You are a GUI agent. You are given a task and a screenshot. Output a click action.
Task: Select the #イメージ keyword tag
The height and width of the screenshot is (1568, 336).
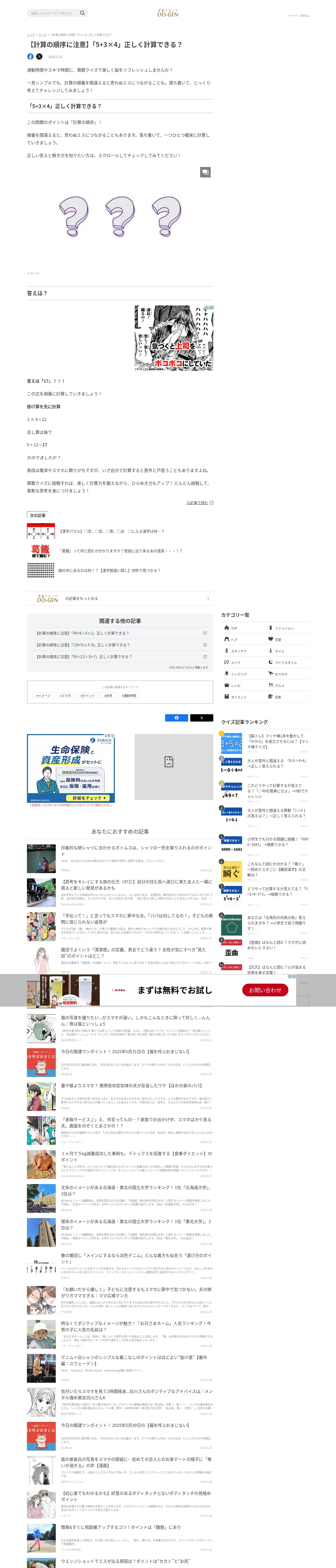pyautogui.click(x=43, y=695)
